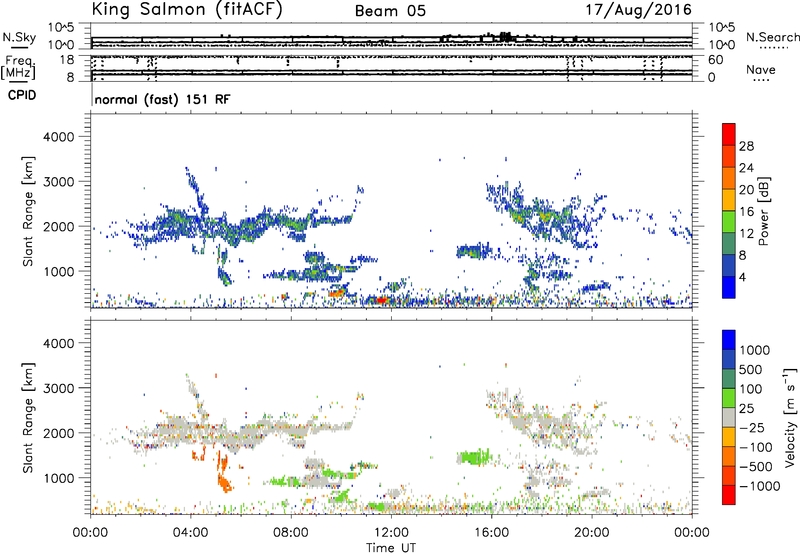Click the "-1000" value on the velocity scale

point(760,486)
